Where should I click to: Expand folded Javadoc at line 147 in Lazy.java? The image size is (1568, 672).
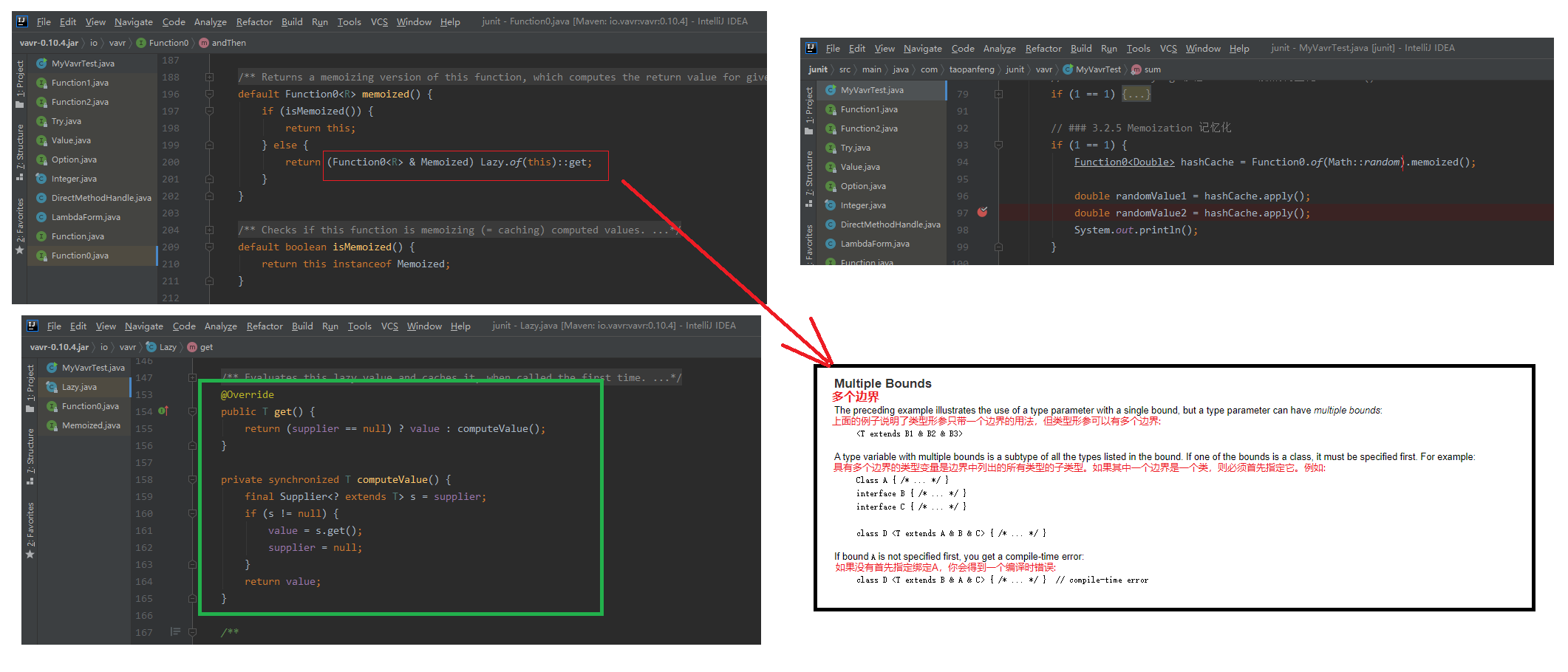192,377
